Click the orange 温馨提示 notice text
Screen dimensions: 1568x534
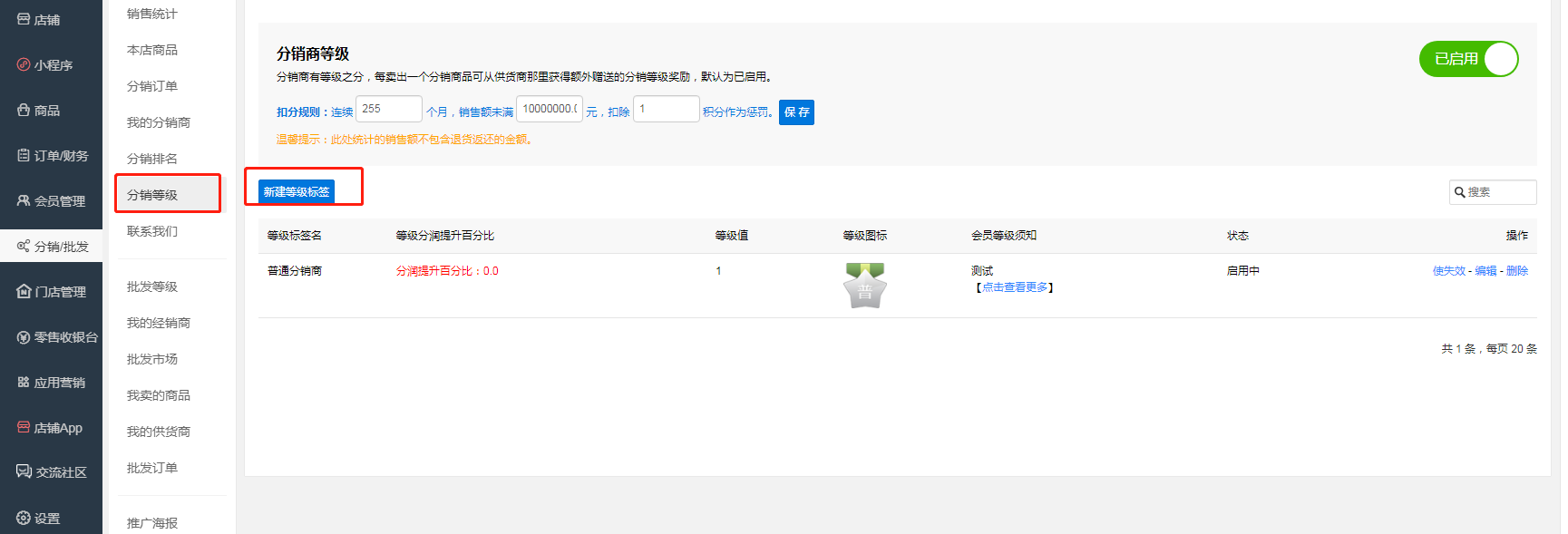[404, 140]
